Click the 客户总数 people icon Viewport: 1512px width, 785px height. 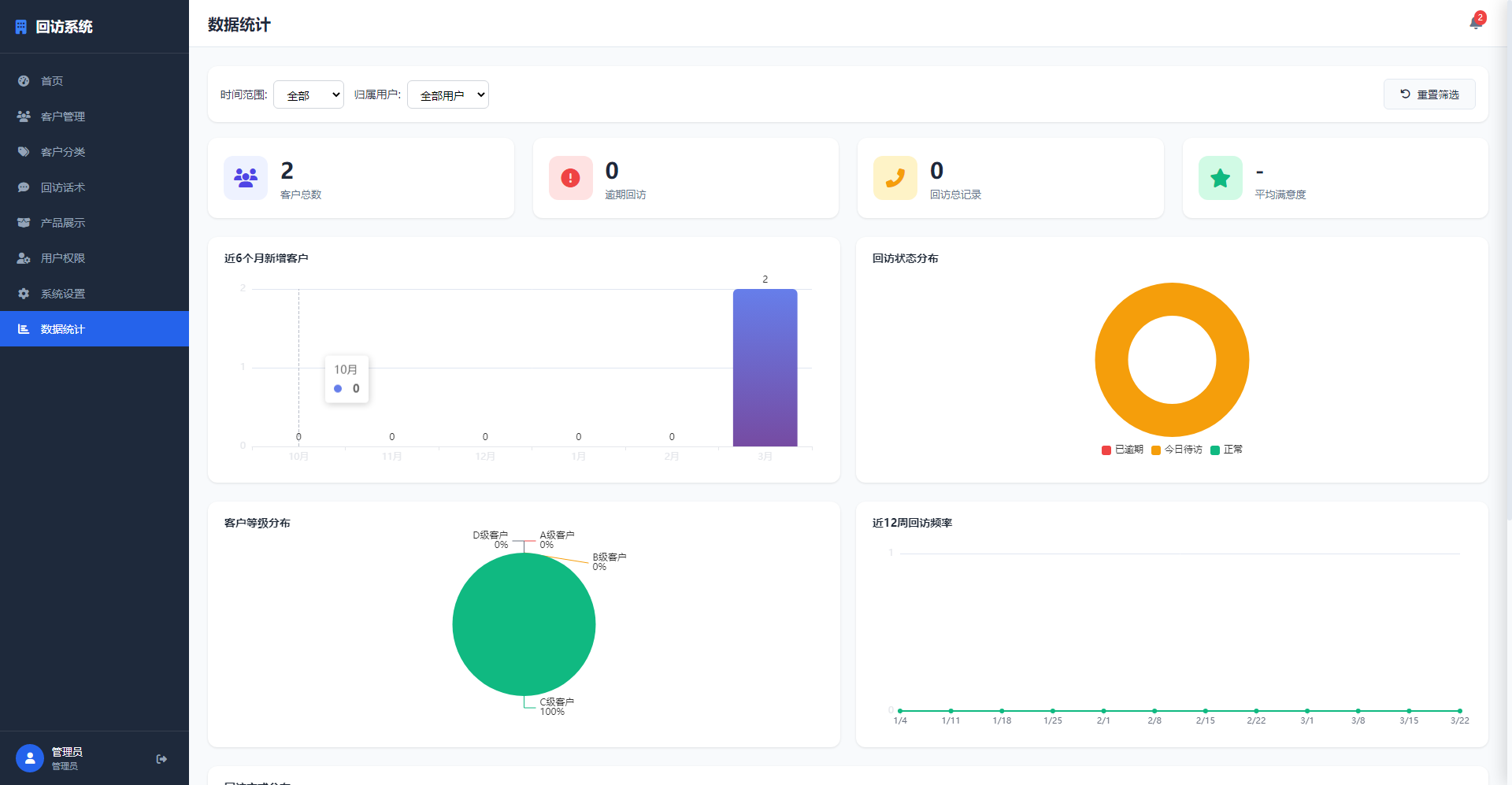click(x=246, y=178)
